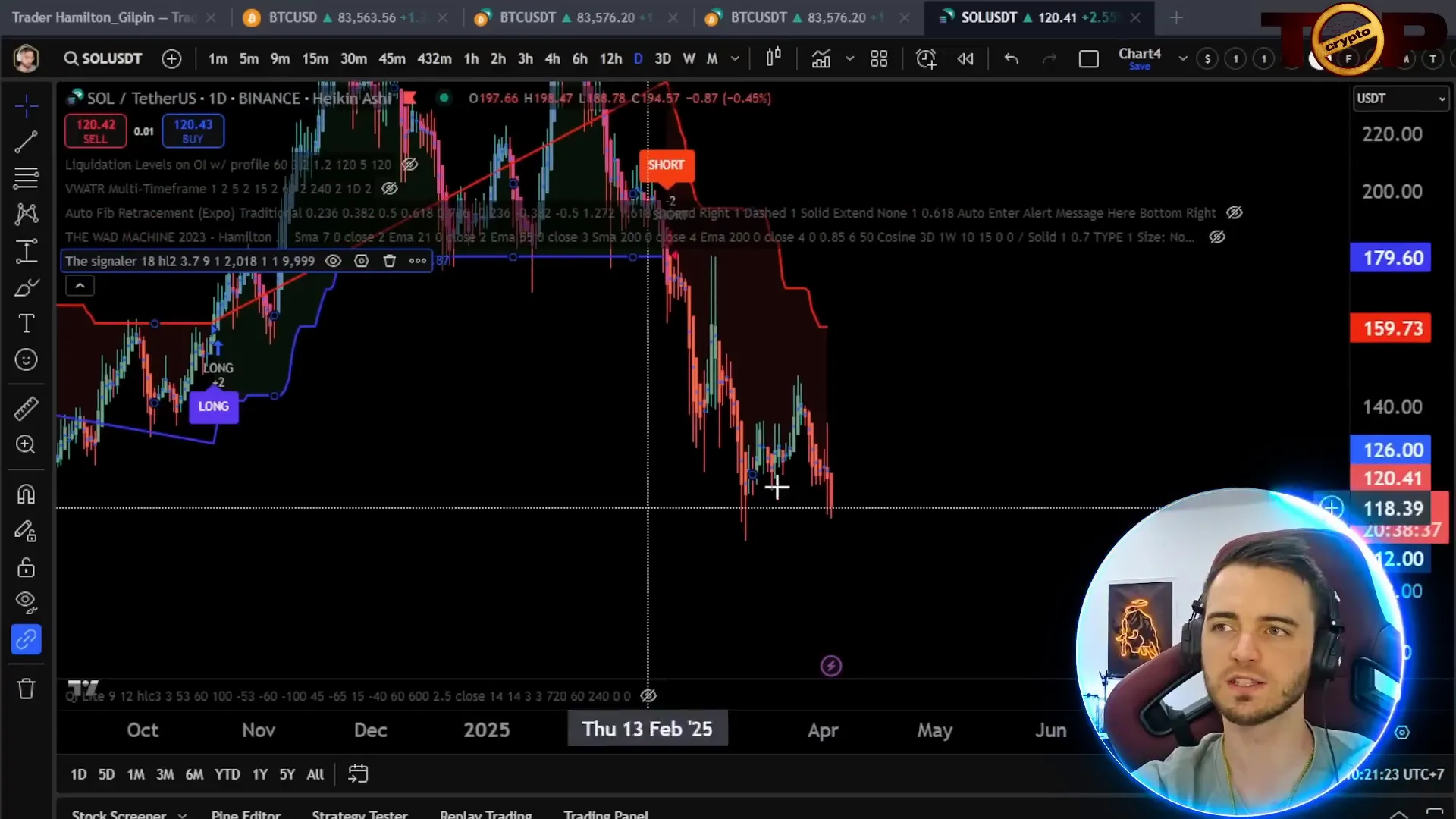Select the price range forecasting tool

26,251
